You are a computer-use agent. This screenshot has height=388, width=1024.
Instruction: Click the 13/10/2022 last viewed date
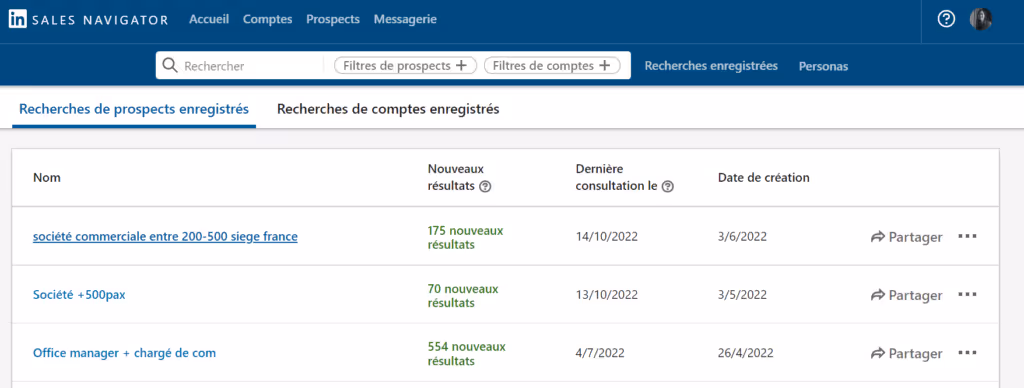(607, 295)
